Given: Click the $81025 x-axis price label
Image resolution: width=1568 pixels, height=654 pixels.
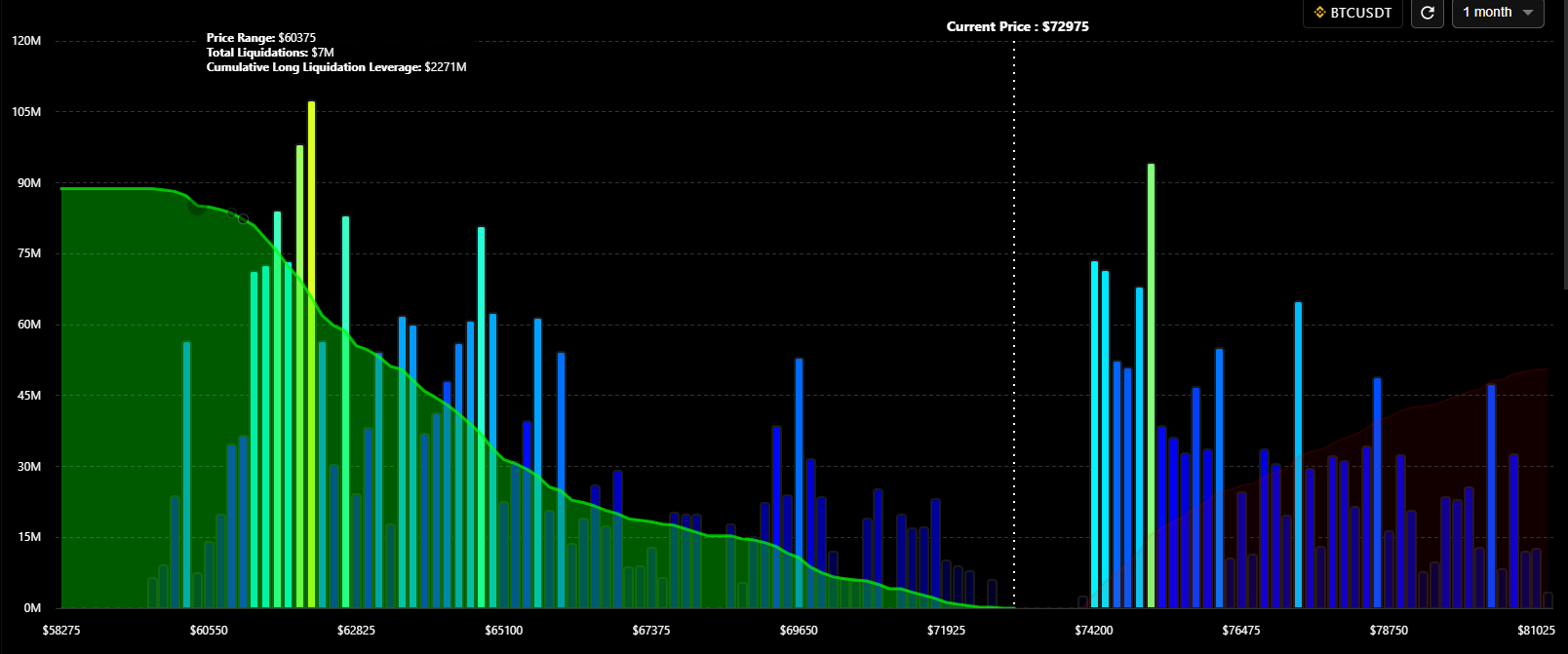Looking at the screenshot, I should pyautogui.click(x=1536, y=631).
